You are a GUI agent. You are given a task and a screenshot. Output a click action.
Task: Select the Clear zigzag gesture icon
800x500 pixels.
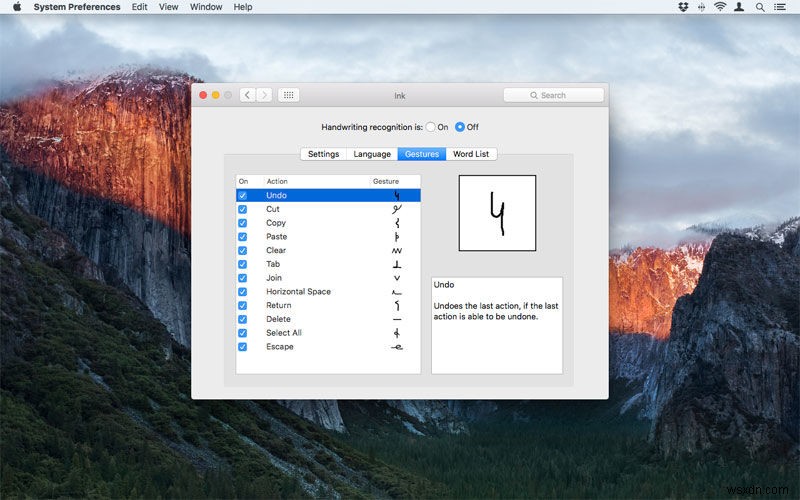pos(397,251)
